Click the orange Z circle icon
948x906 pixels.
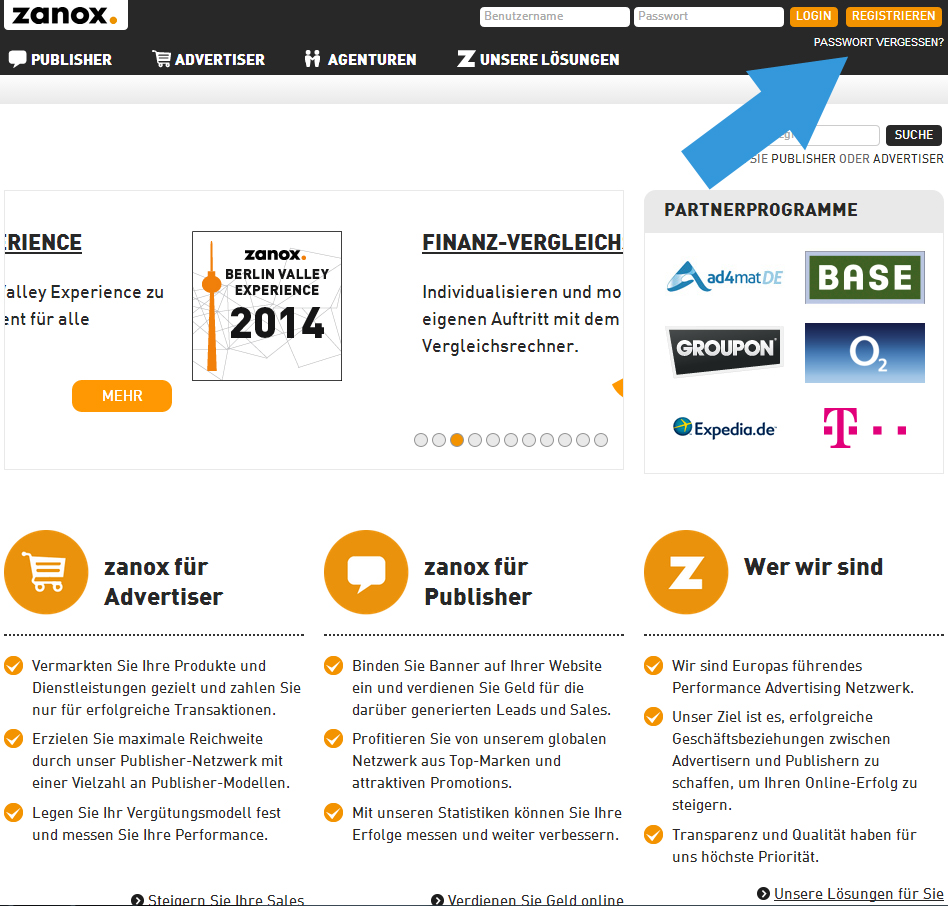point(686,572)
